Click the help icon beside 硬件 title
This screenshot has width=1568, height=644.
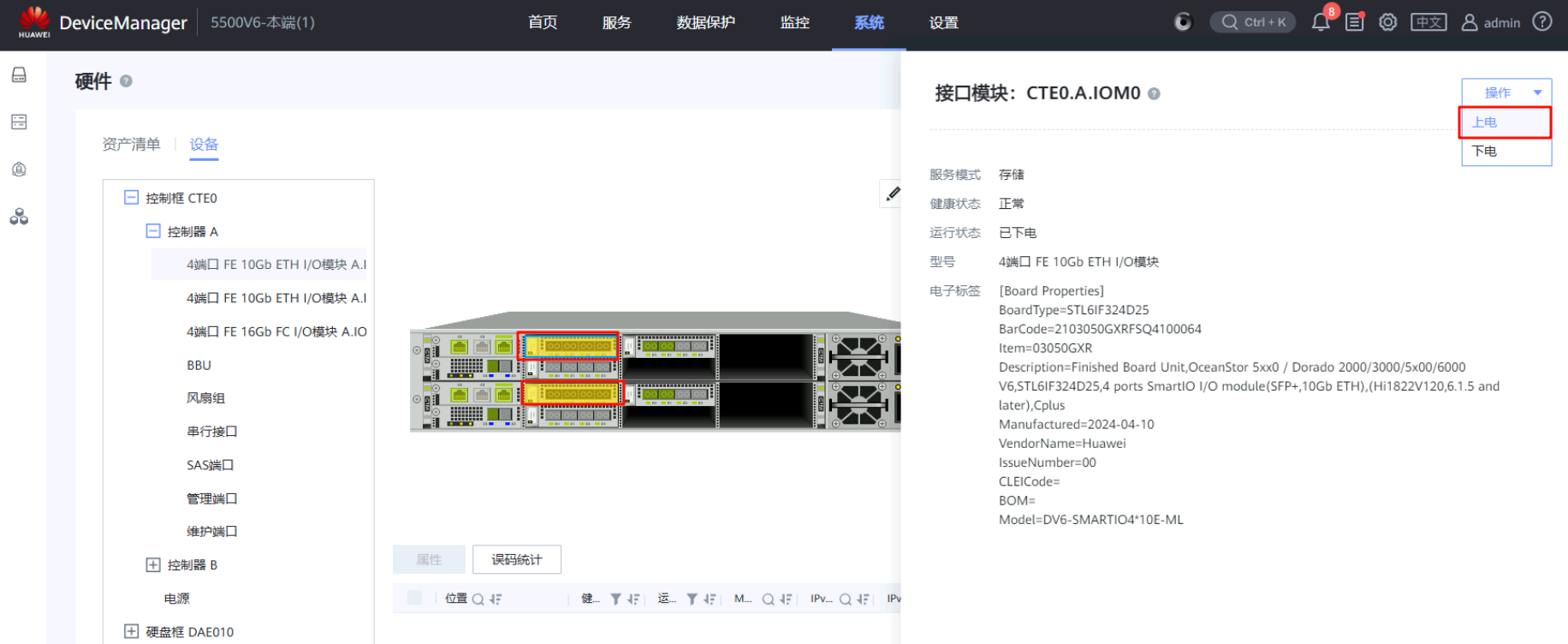point(126,81)
